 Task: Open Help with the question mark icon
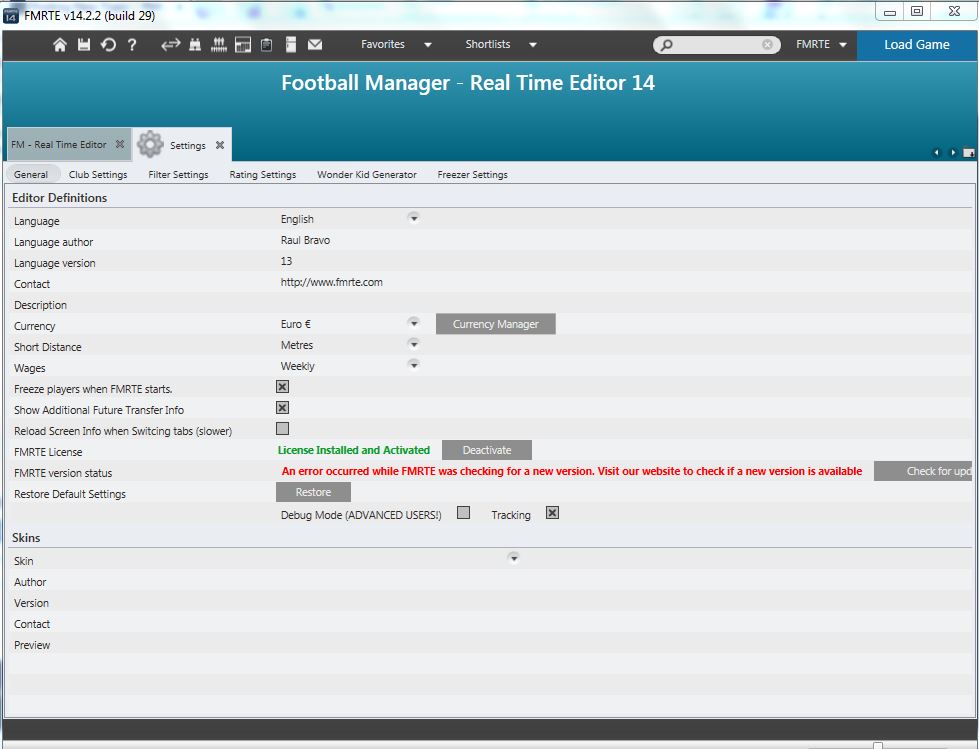(132, 44)
